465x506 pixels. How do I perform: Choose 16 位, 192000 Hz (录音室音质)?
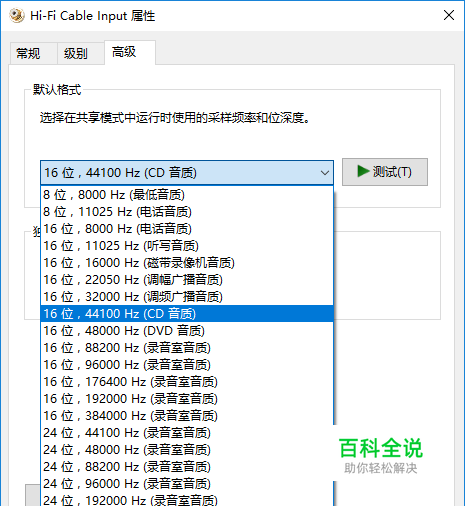187,399
